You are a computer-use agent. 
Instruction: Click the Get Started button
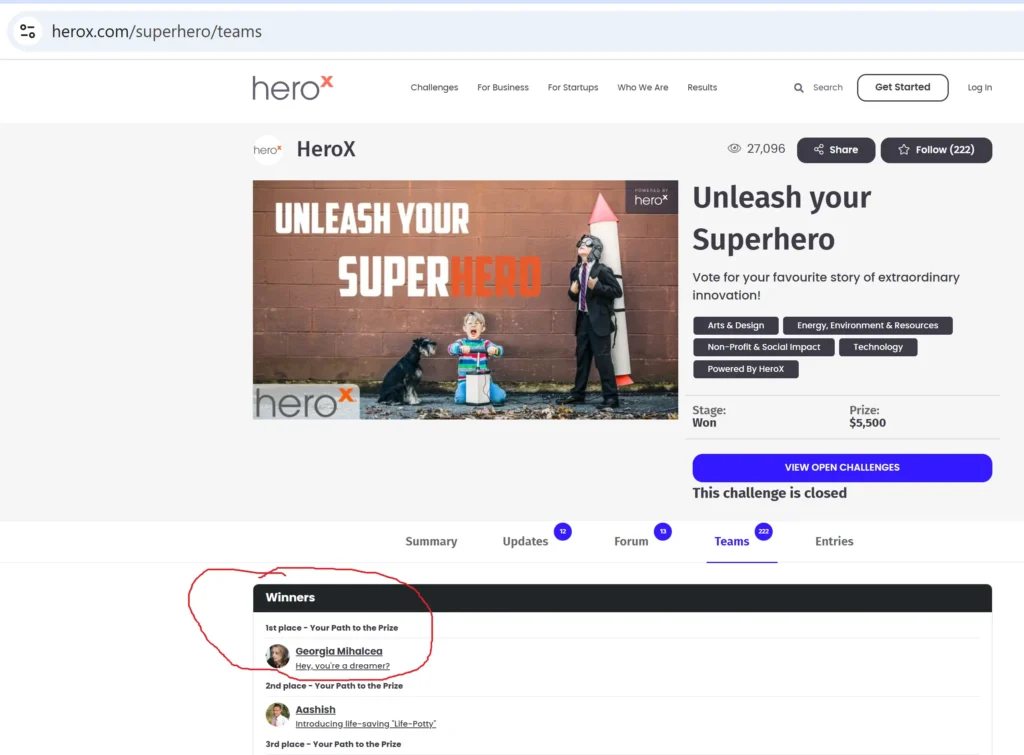(x=903, y=88)
